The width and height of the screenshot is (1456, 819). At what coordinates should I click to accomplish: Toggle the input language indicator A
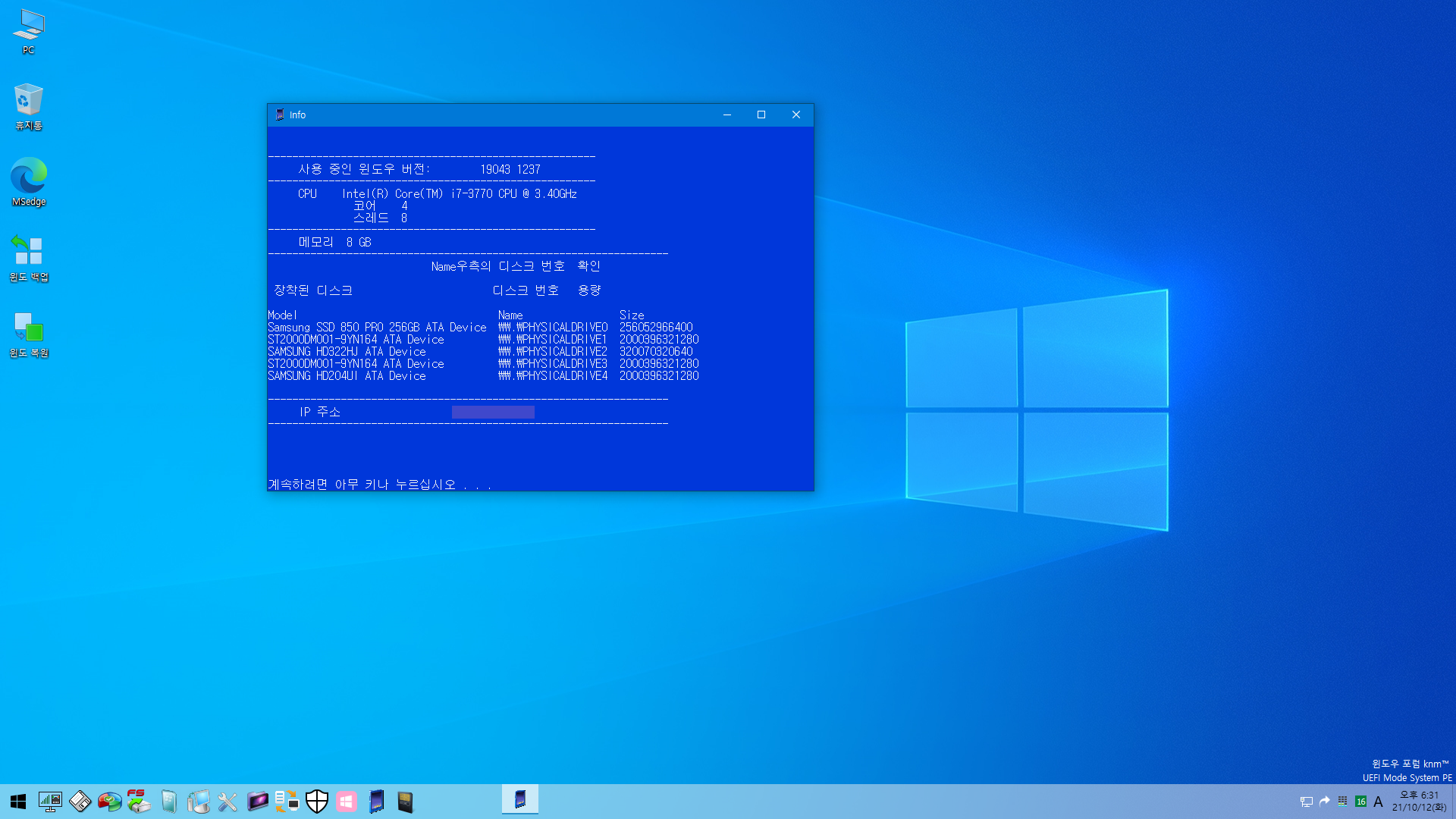click(x=1378, y=802)
